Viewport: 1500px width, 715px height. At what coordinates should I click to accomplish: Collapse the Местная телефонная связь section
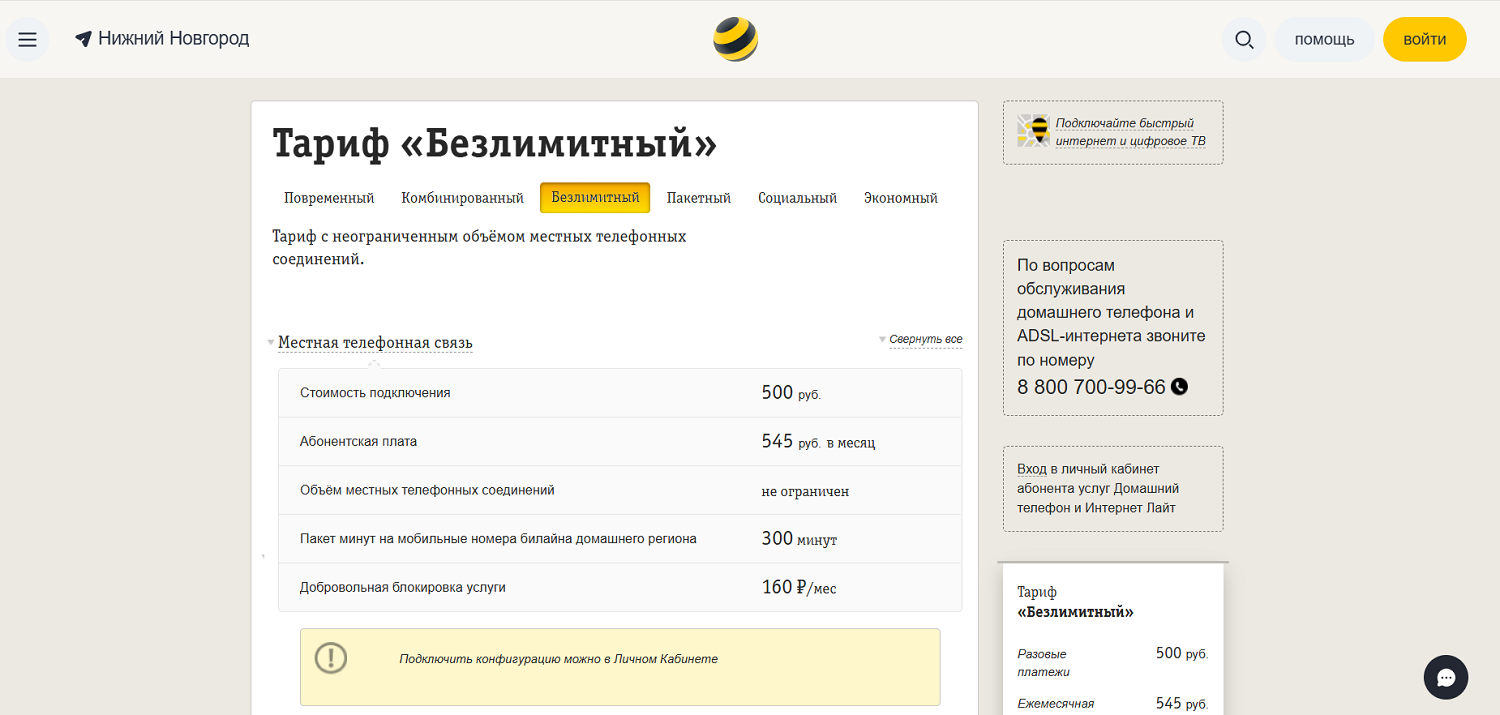point(374,343)
